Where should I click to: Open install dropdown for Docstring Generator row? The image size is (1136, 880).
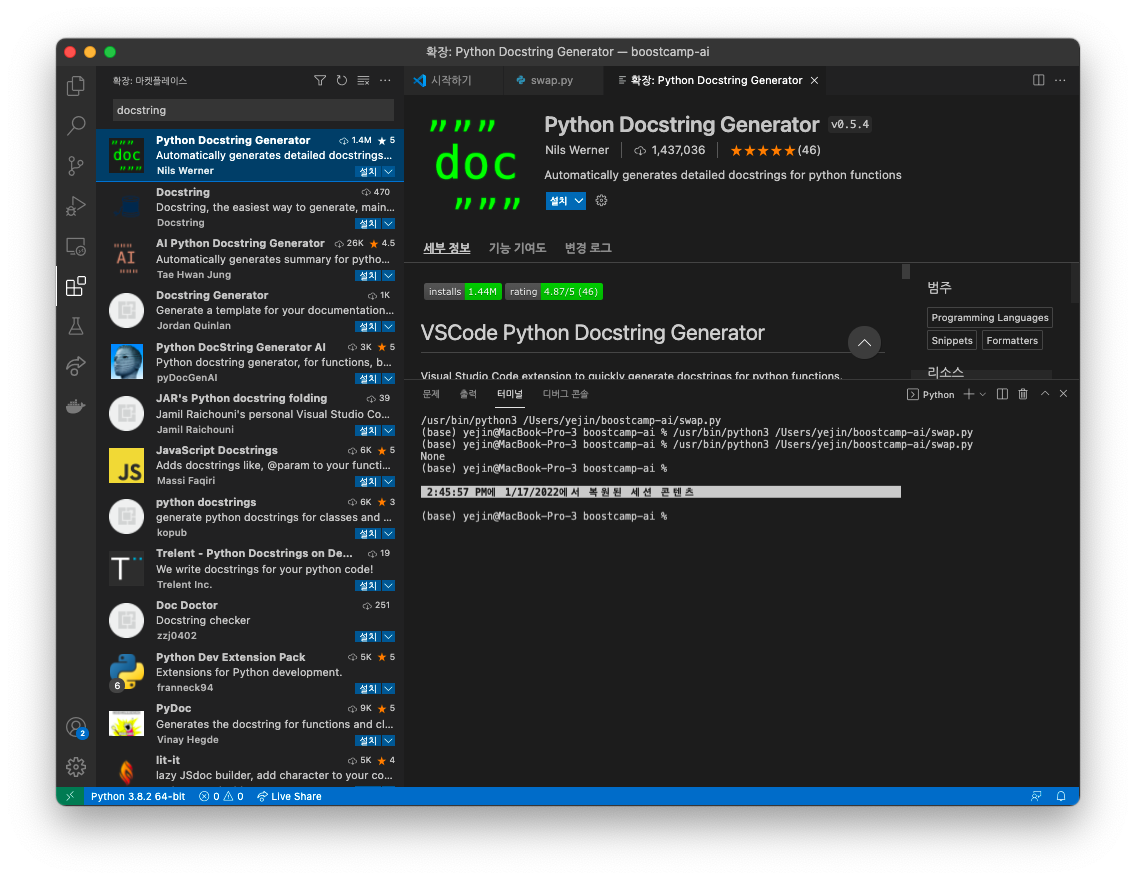coord(388,327)
